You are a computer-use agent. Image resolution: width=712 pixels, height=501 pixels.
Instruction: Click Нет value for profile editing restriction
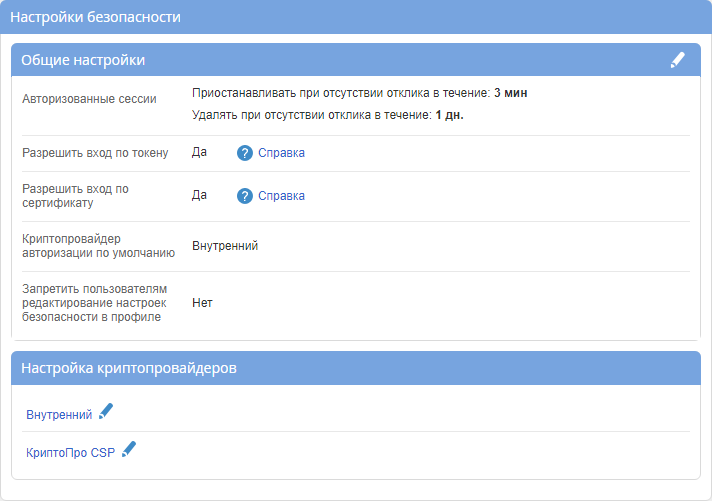click(202, 302)
